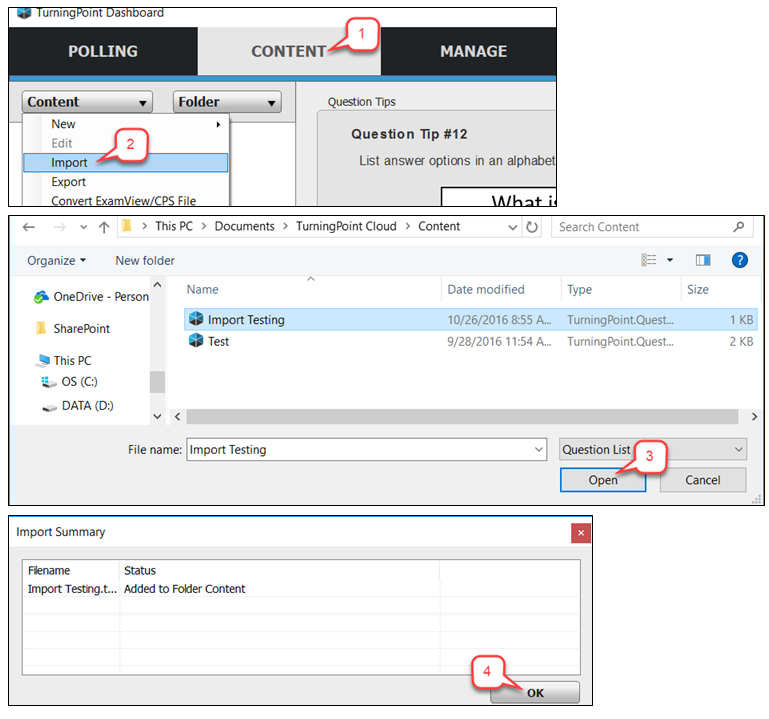Click This PC in the breadcrumb path

coord(174,226)
